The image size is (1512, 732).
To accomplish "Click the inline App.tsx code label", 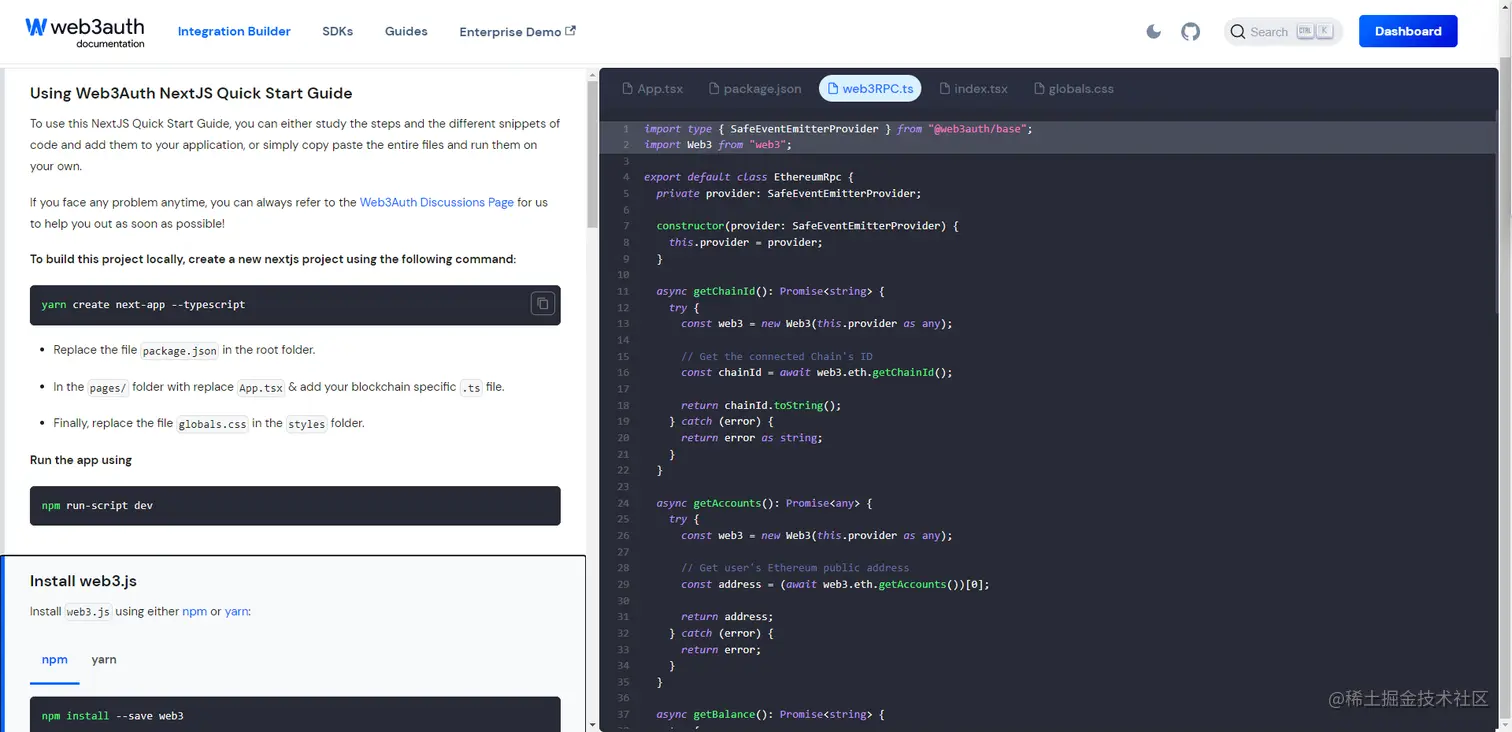I will (x=261, y=387).
